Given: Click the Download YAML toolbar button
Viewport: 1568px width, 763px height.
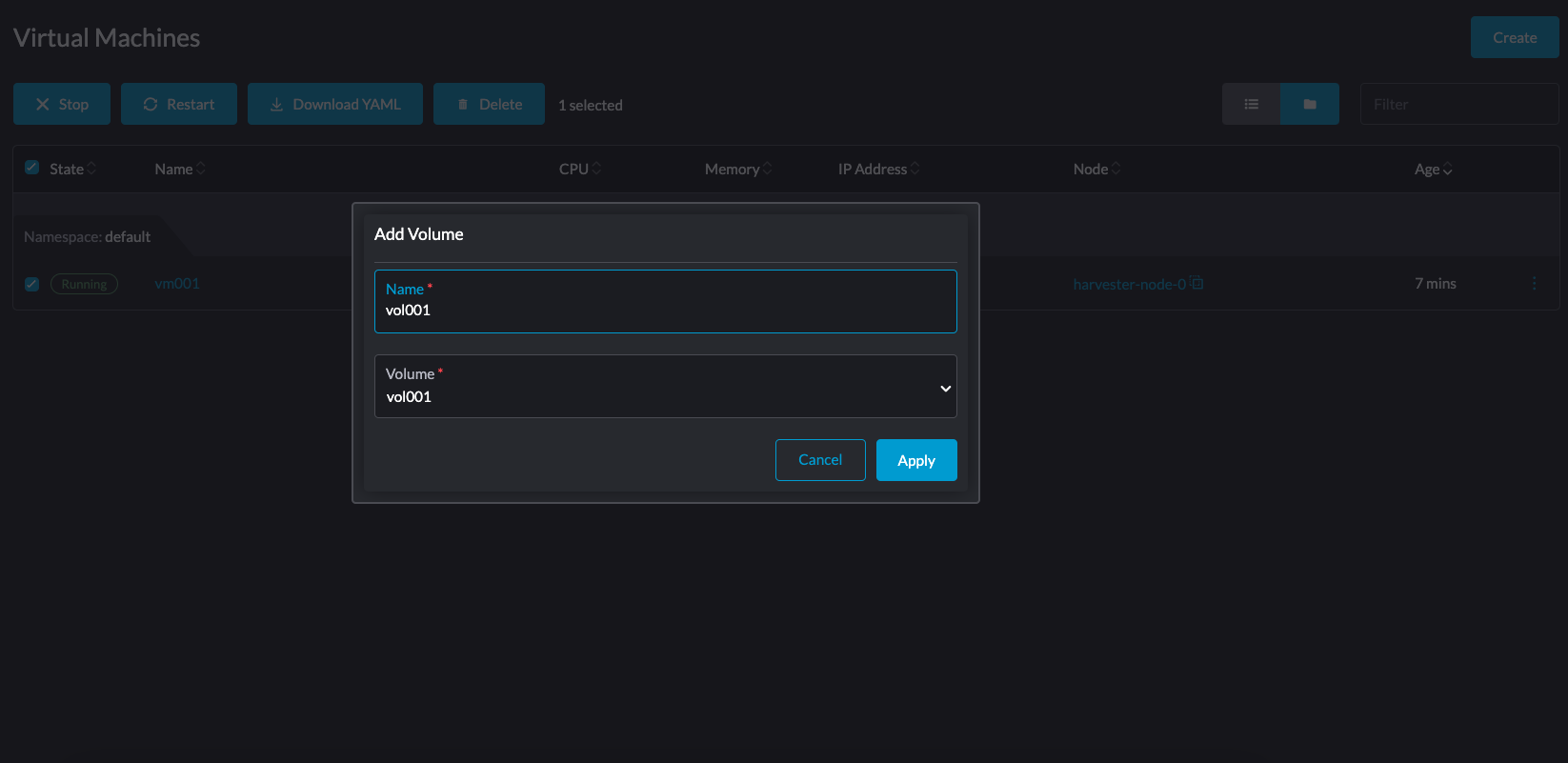Looking at the screenshot, I should pyautogui.click(x=335, y=104).
